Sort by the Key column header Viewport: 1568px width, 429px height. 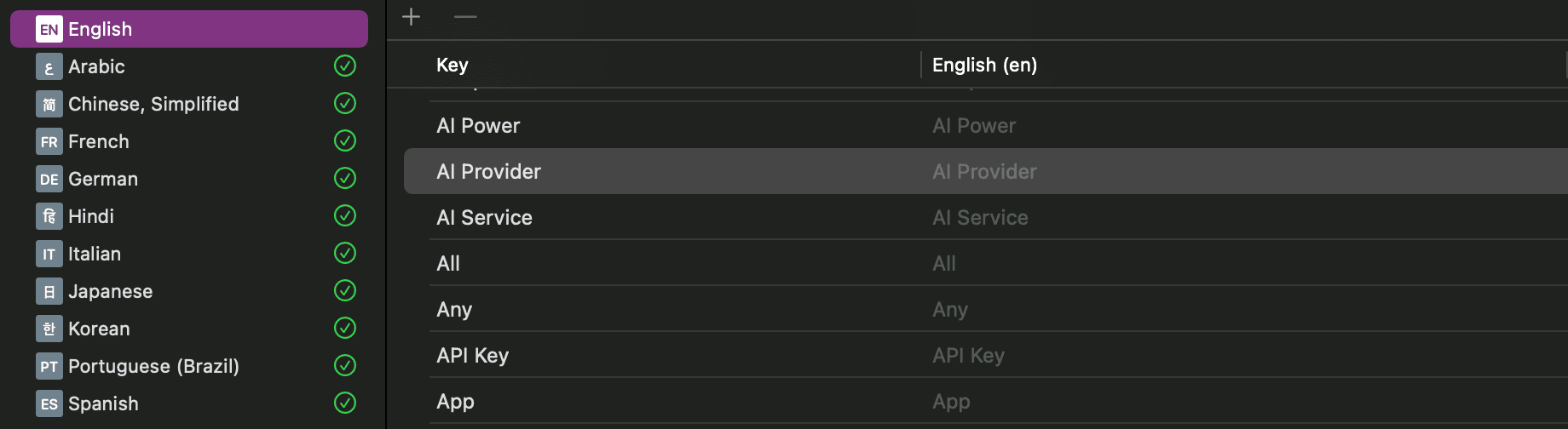coord(453,66)
